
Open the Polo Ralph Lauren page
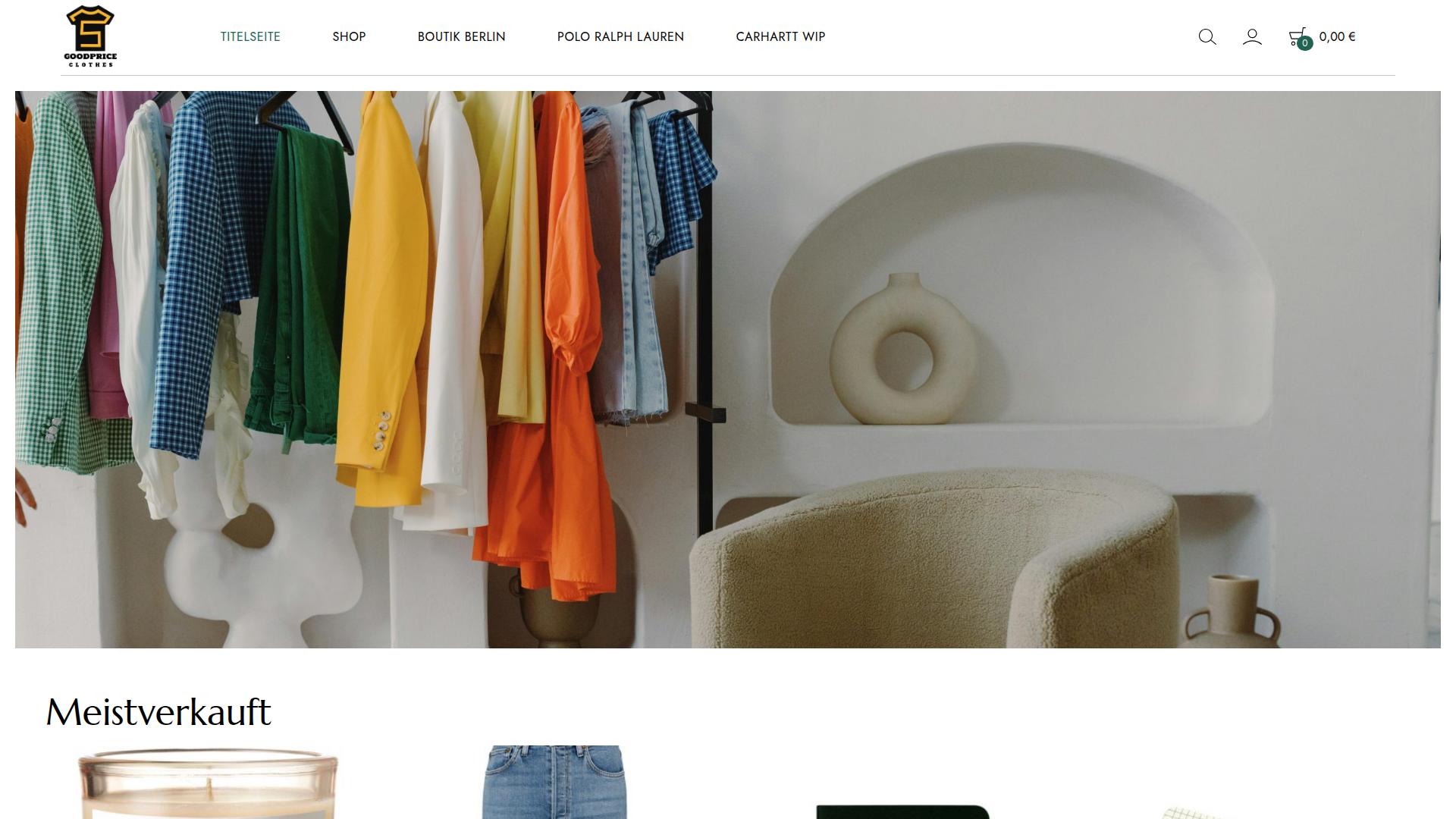(620, 37)
